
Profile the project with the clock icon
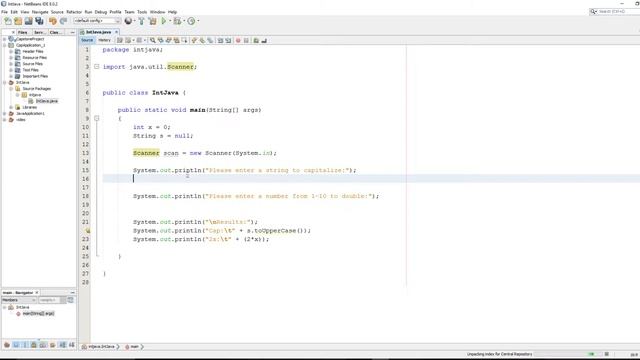191,21
